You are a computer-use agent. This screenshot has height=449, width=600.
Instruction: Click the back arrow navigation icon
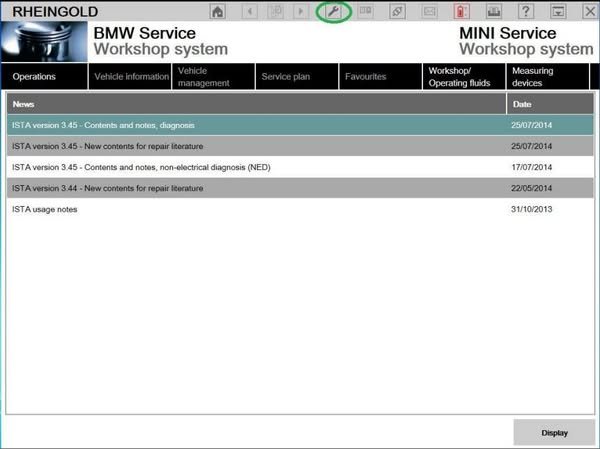click(x=250, y=11)
